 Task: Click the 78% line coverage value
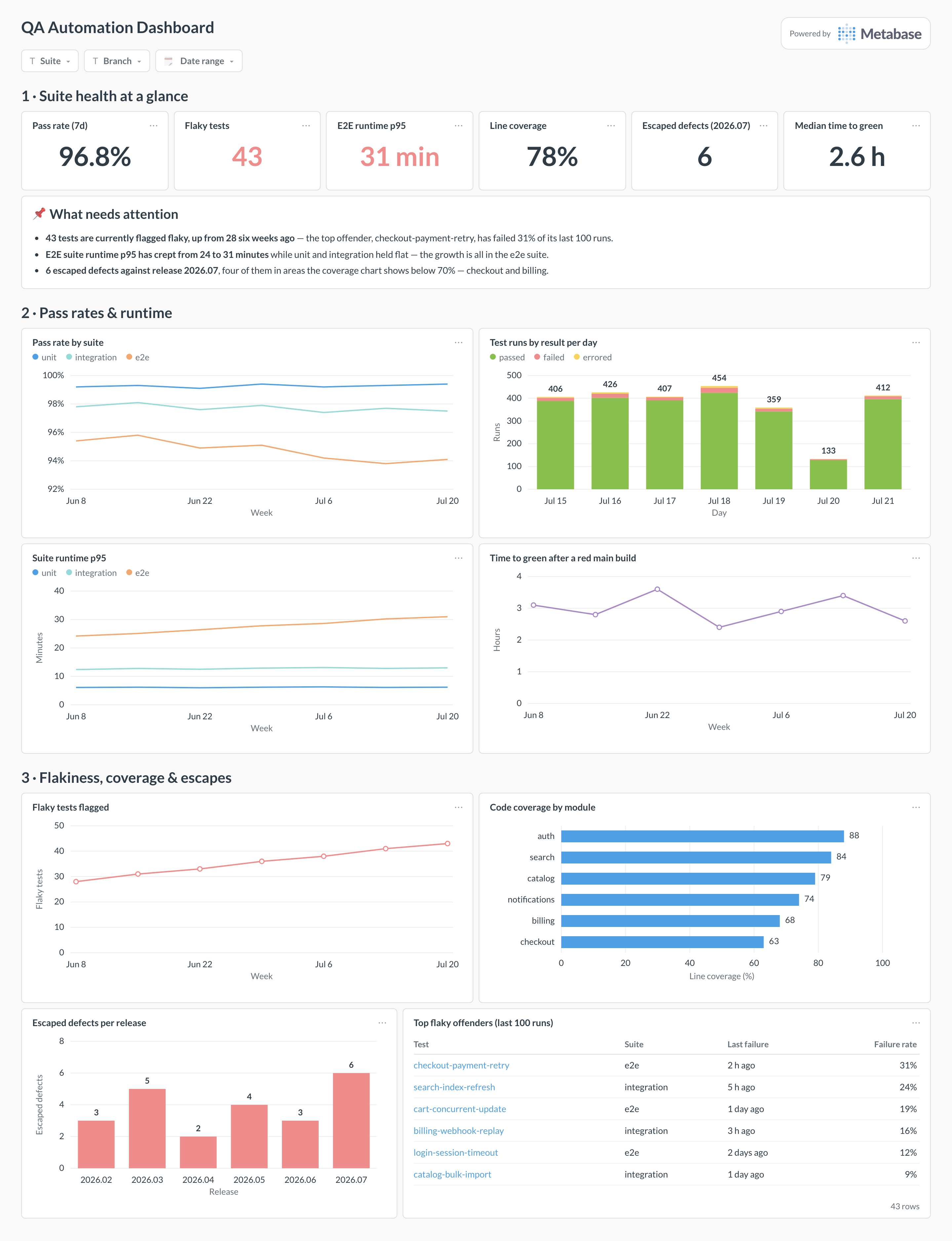point(552,157)
